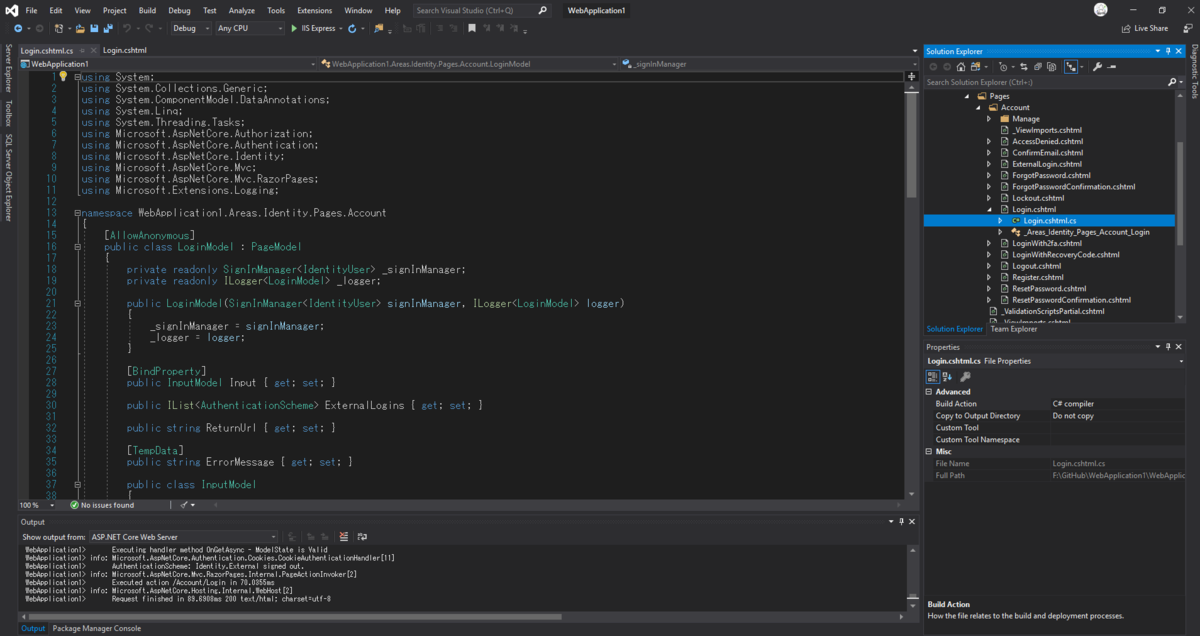Screen dimensions: 1200x636
Task: Open the Any CPU platform dropdown
Action: 250,28
